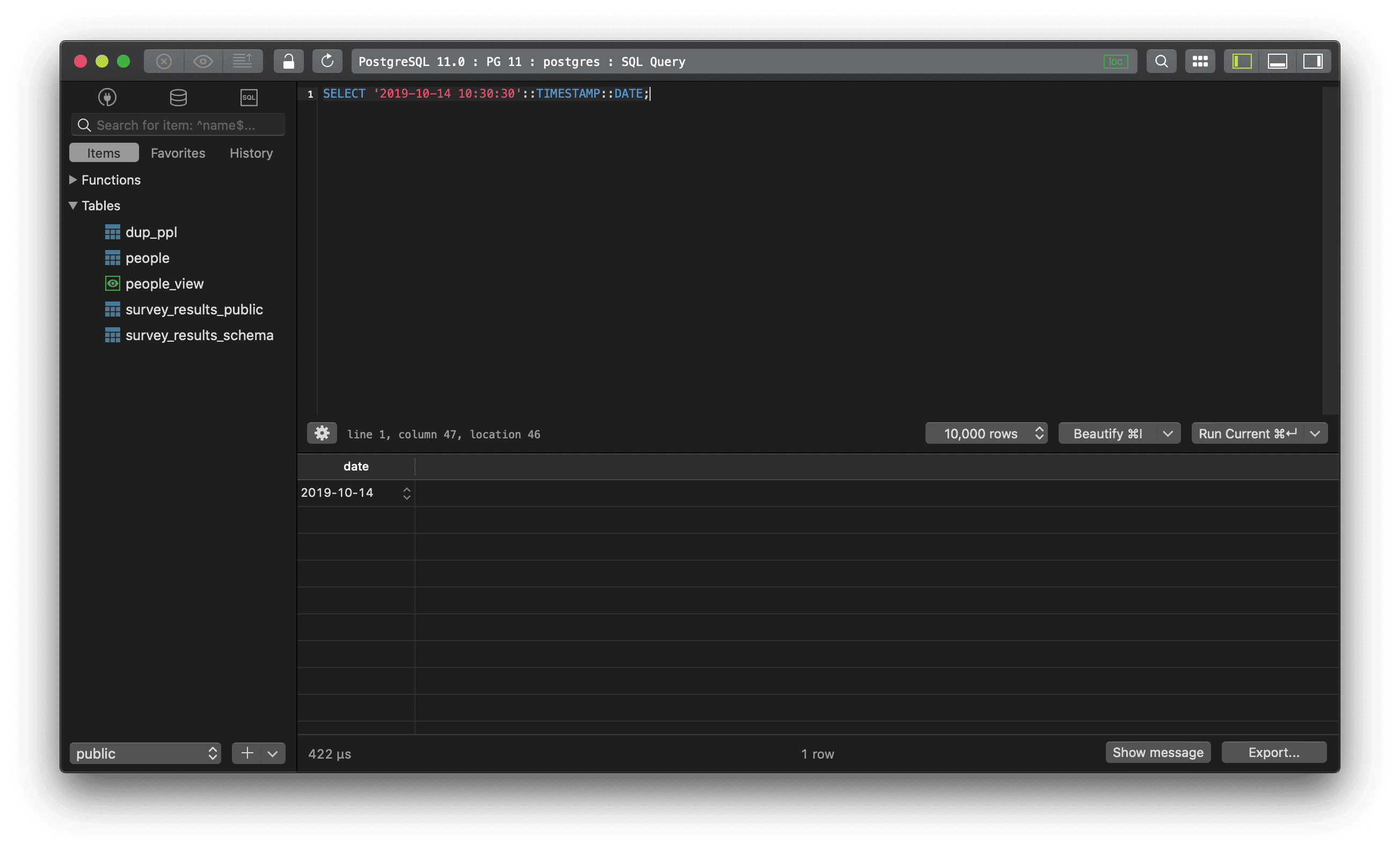Open the 10,000 rows limit selector
Viewport: 1400px width, 852px height.
pos(986,434)
